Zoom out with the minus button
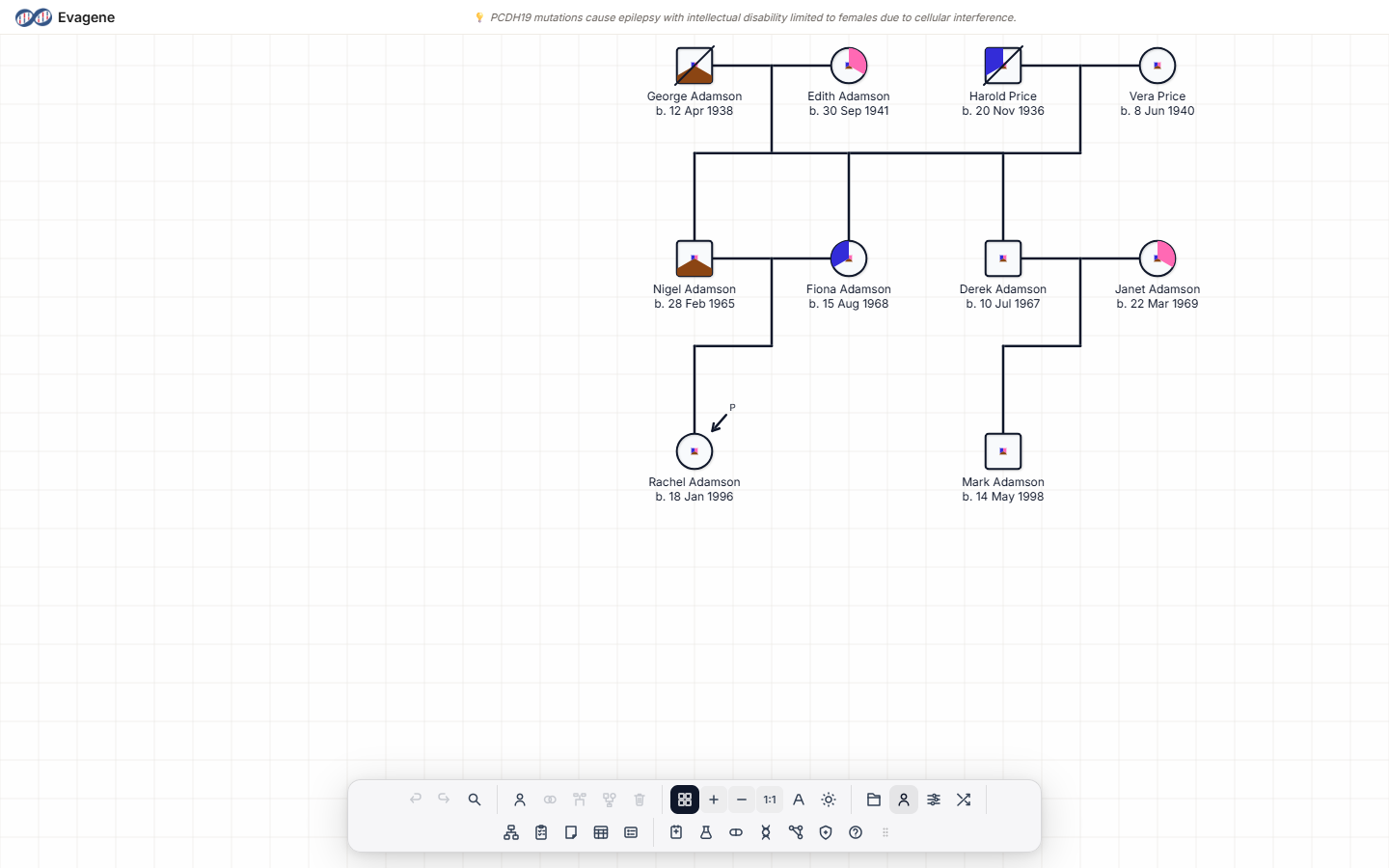1389x868 pixels. 742,800
